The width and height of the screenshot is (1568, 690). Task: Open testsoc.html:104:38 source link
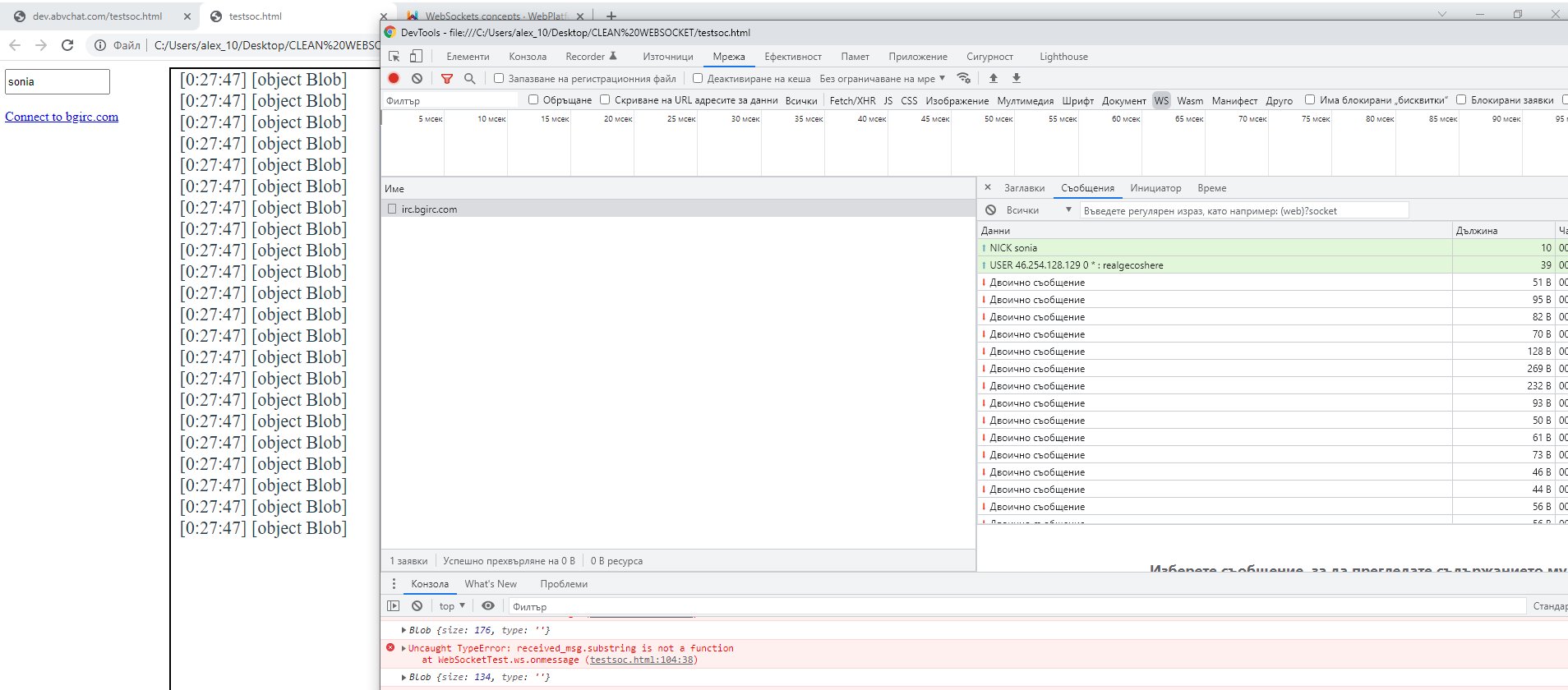[x=643, y=659]
